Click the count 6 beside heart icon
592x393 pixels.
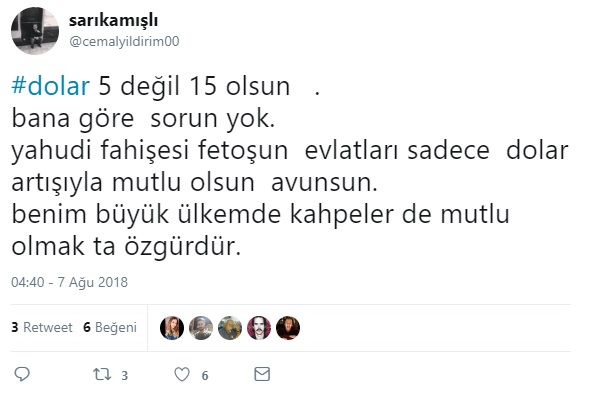(x=205, y=376)
